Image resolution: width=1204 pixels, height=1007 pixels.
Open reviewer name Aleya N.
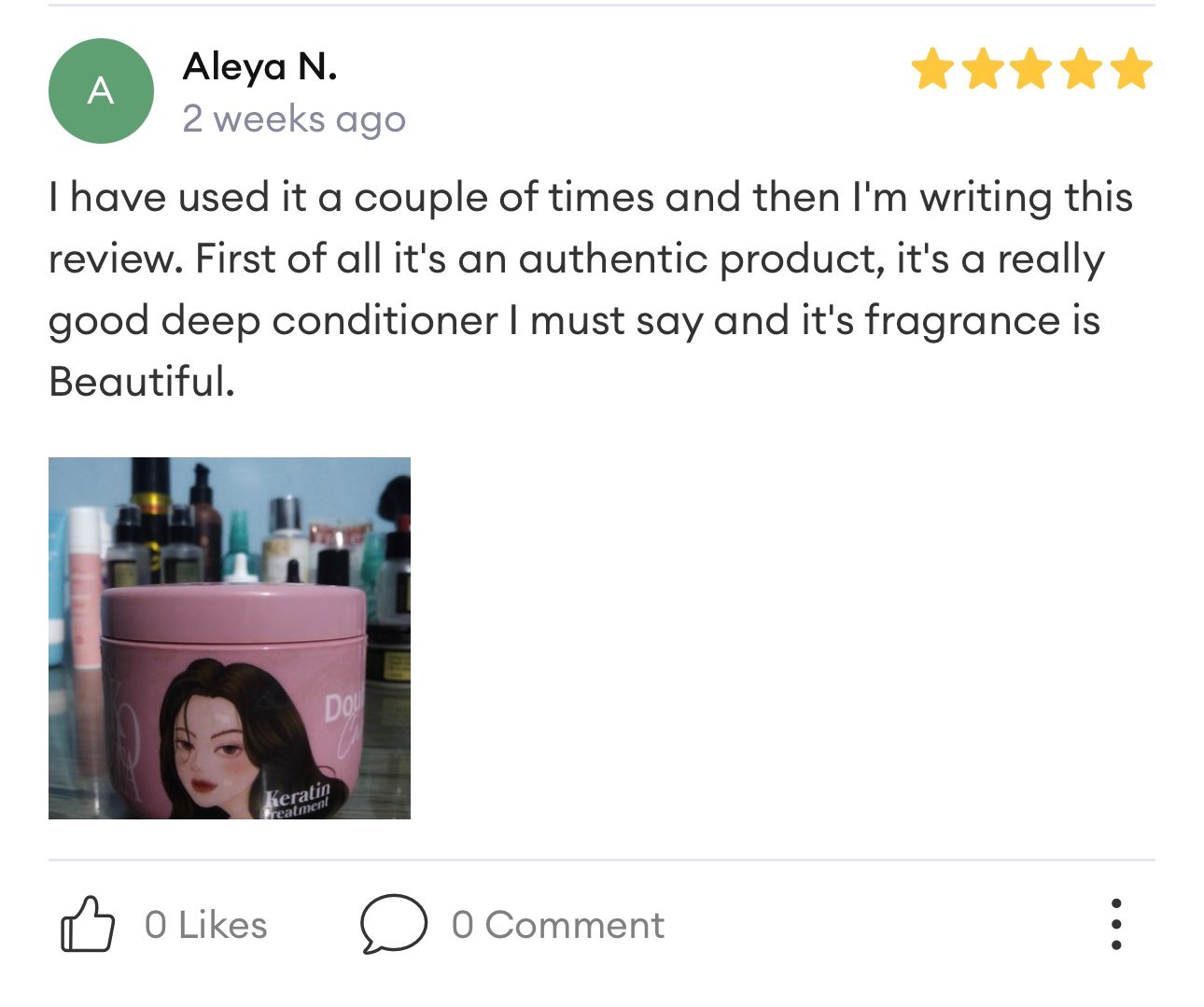pos(259,66)
